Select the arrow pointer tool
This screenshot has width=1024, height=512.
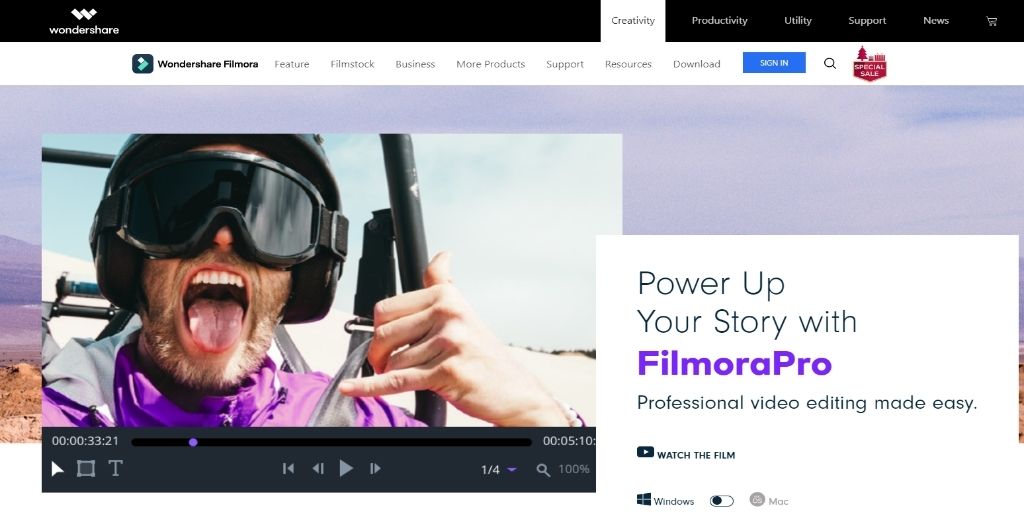(x=57, y=468)
